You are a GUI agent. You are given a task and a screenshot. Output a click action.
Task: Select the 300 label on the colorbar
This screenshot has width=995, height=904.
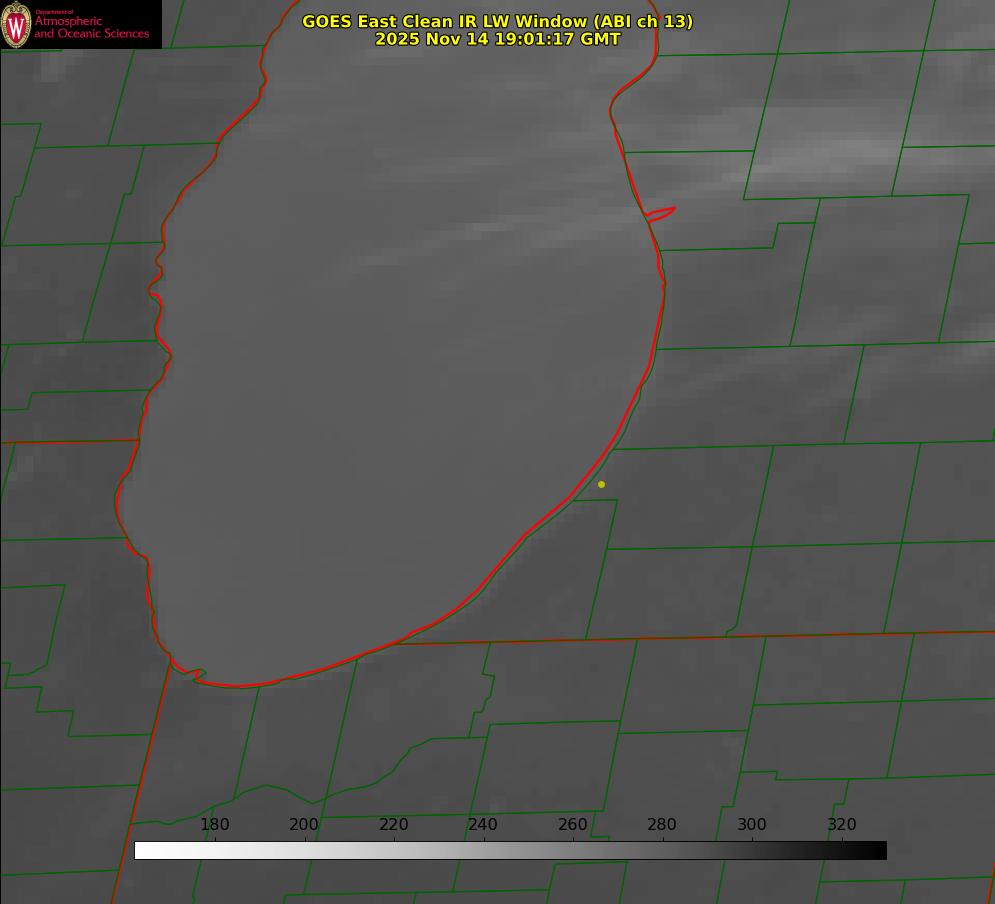[x=752, y=825]
